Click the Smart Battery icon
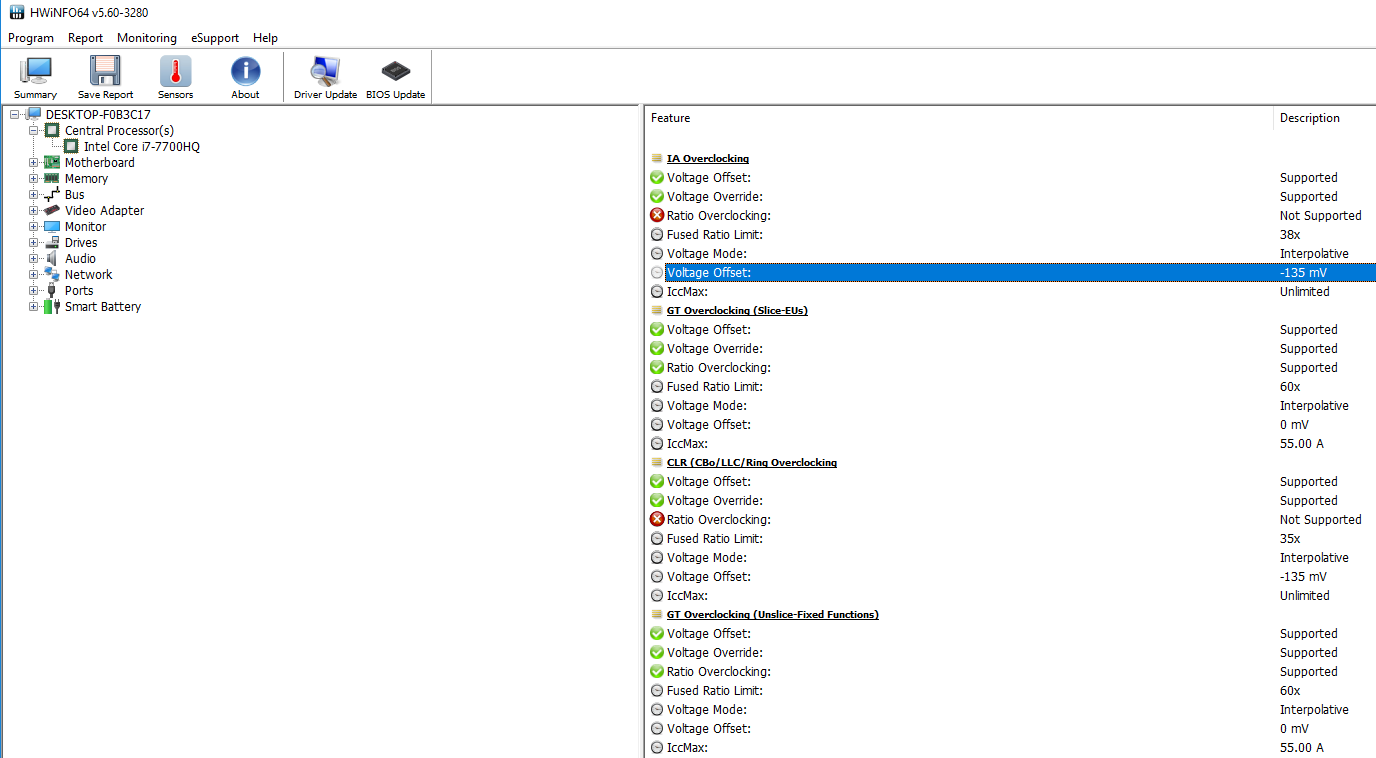The height and width of the screenshot is (758, 1376). [52, 306]
